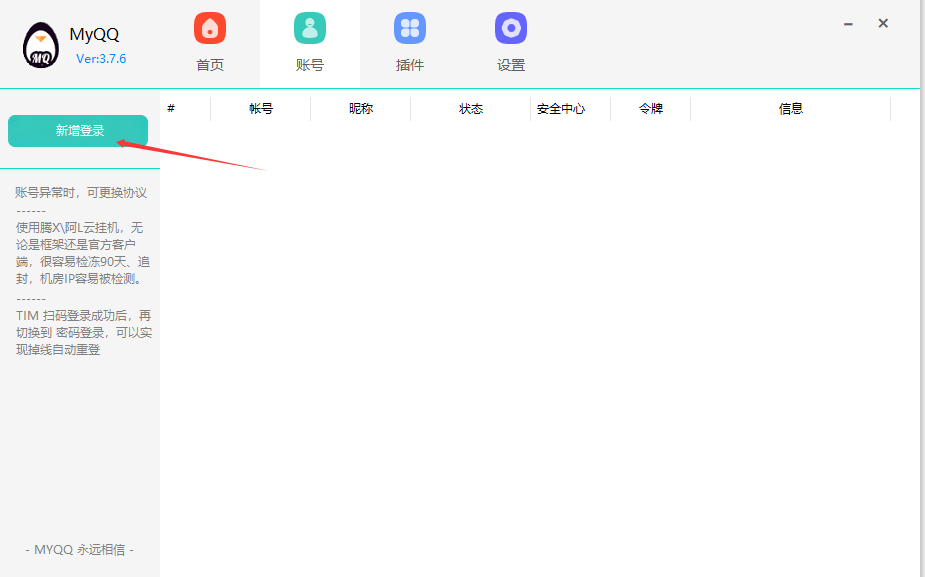The image size is (925, 577).
Task: Sort by the 帐号 column header
Action: [261, 109]
